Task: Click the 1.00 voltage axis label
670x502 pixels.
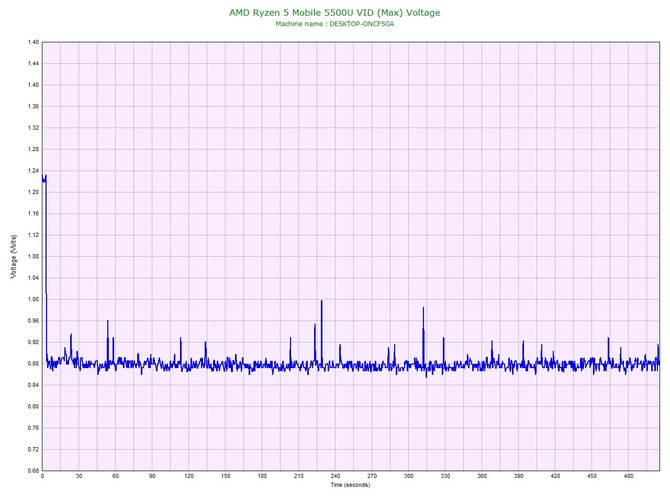Action: click(x=33, y=299)
